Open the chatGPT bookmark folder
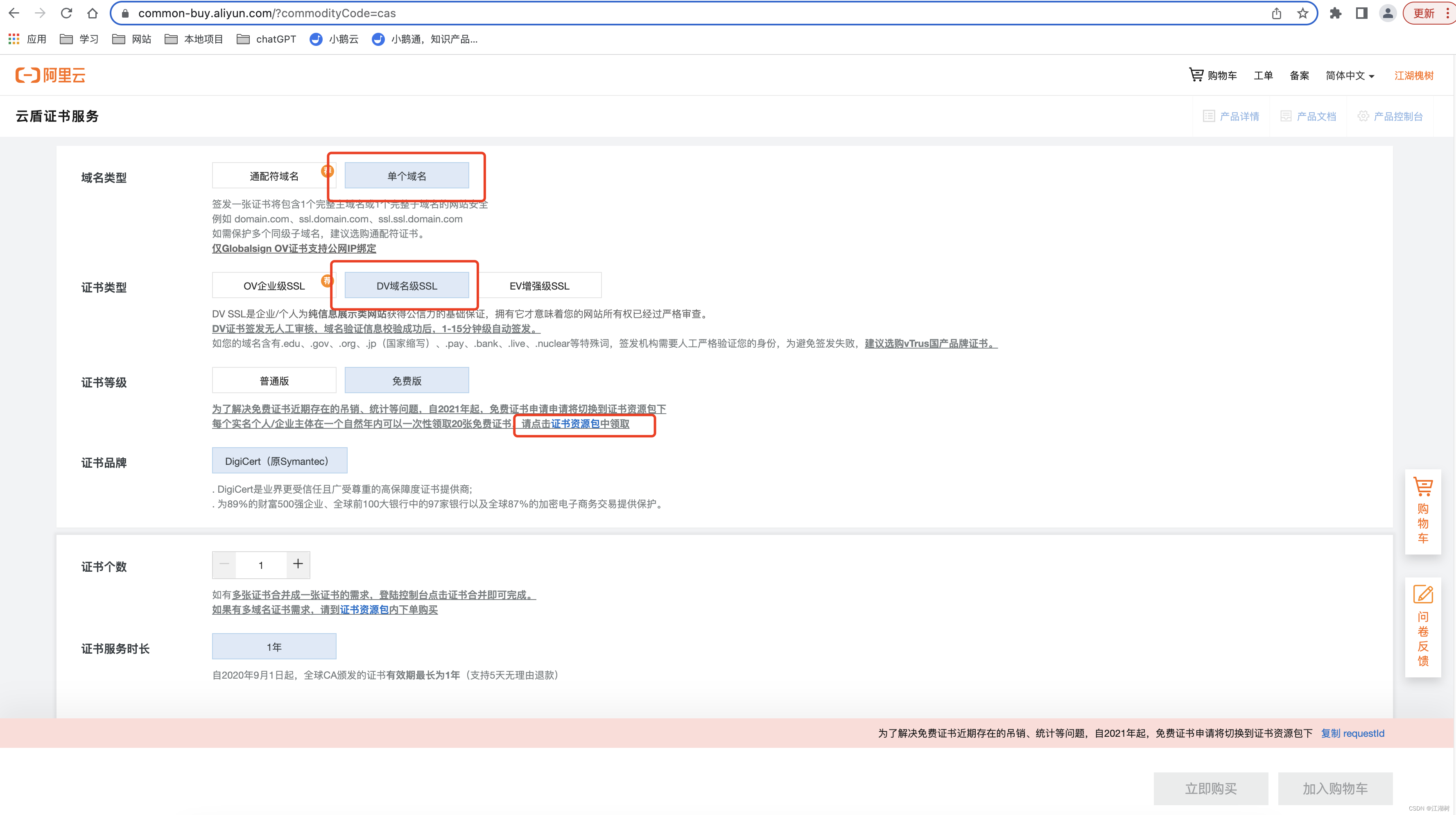 tap(266, 39)
